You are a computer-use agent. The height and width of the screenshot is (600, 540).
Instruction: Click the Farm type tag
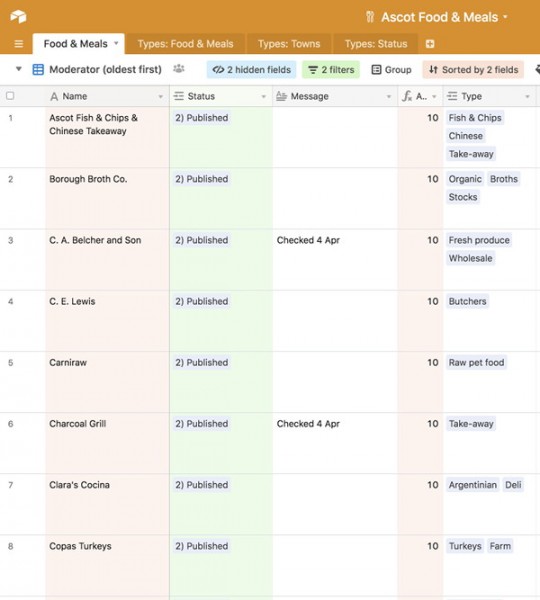[x=500, y=546]
